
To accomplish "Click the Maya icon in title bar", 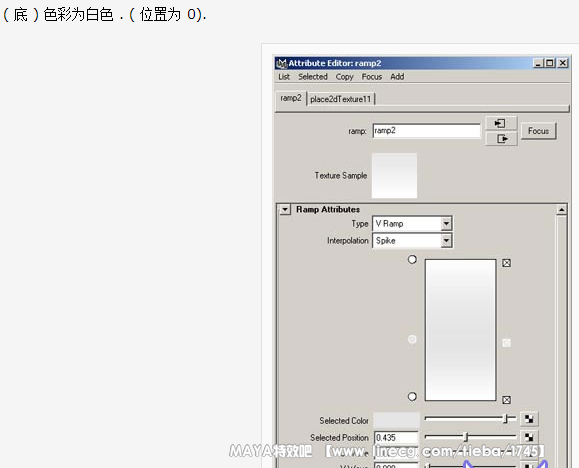I will coord(282,64).
